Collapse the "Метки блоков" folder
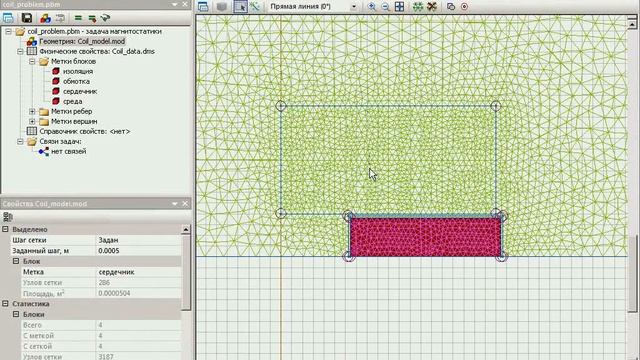 pos(32,62)
